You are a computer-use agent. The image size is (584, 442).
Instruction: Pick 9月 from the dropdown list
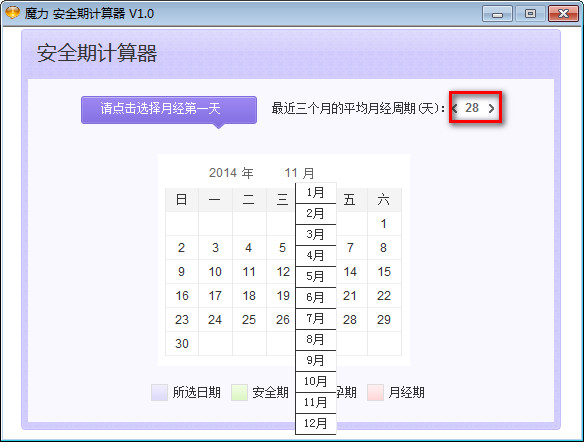[x=315, y=360]
